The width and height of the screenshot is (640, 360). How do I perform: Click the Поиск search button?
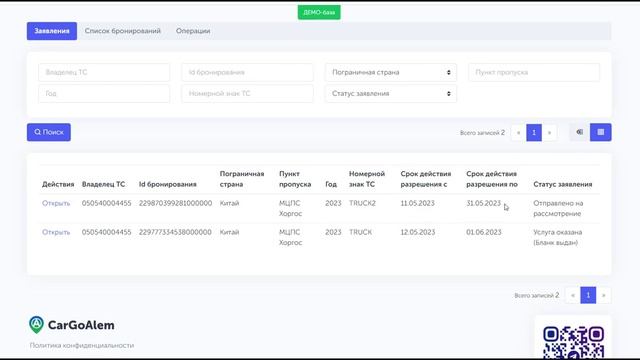(49, 132)
